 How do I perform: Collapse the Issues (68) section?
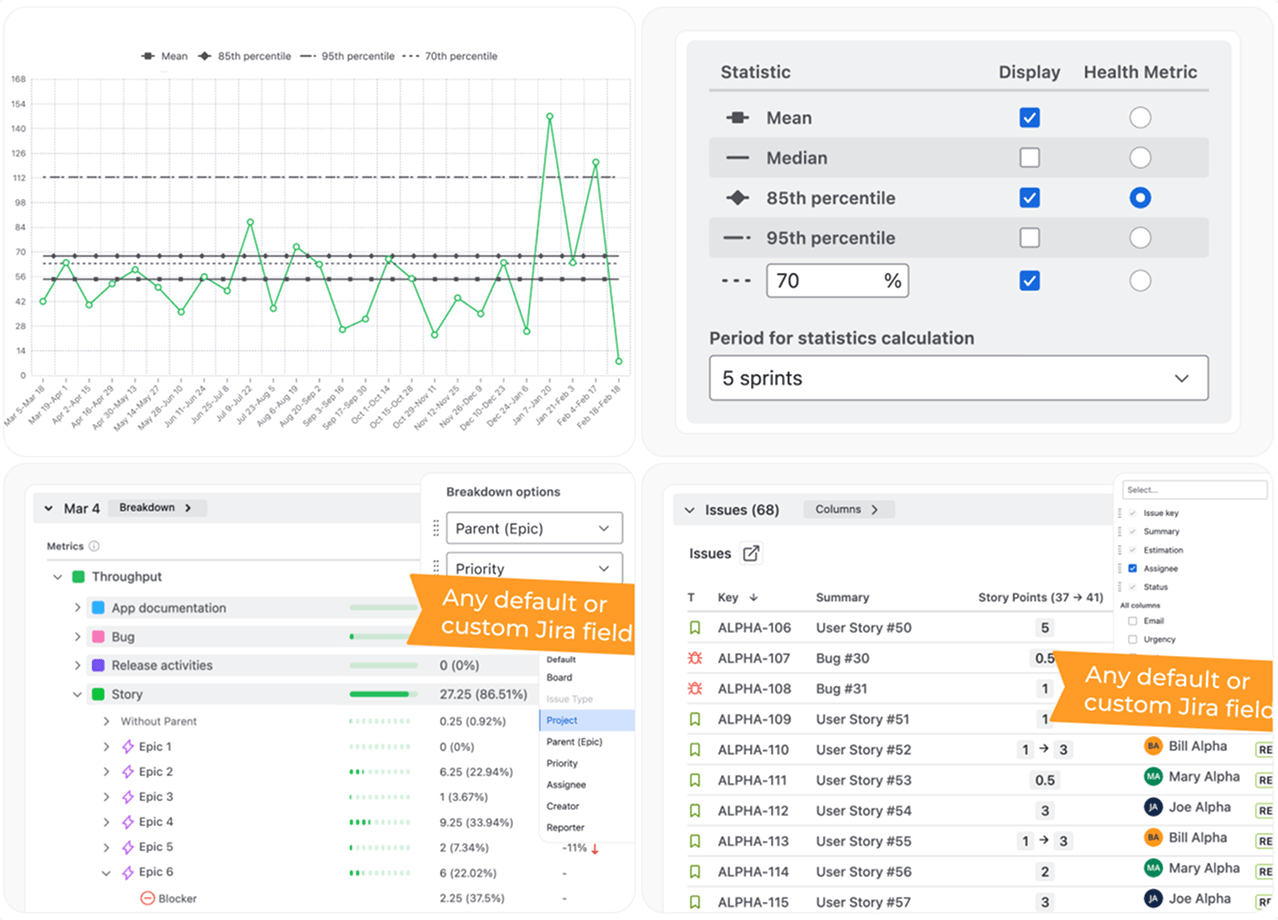point(689,510)
